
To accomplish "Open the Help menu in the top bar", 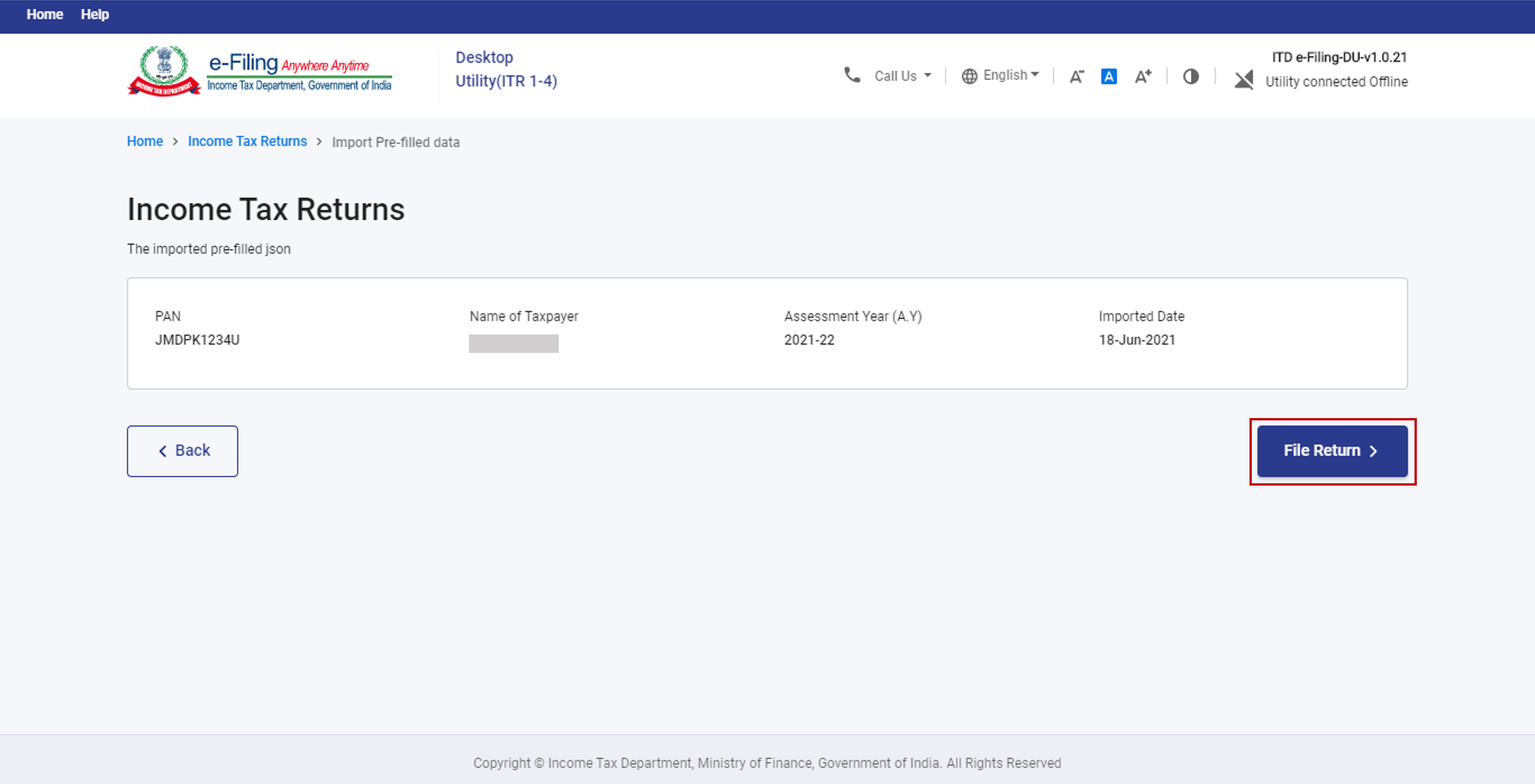I will coord(95,15).
